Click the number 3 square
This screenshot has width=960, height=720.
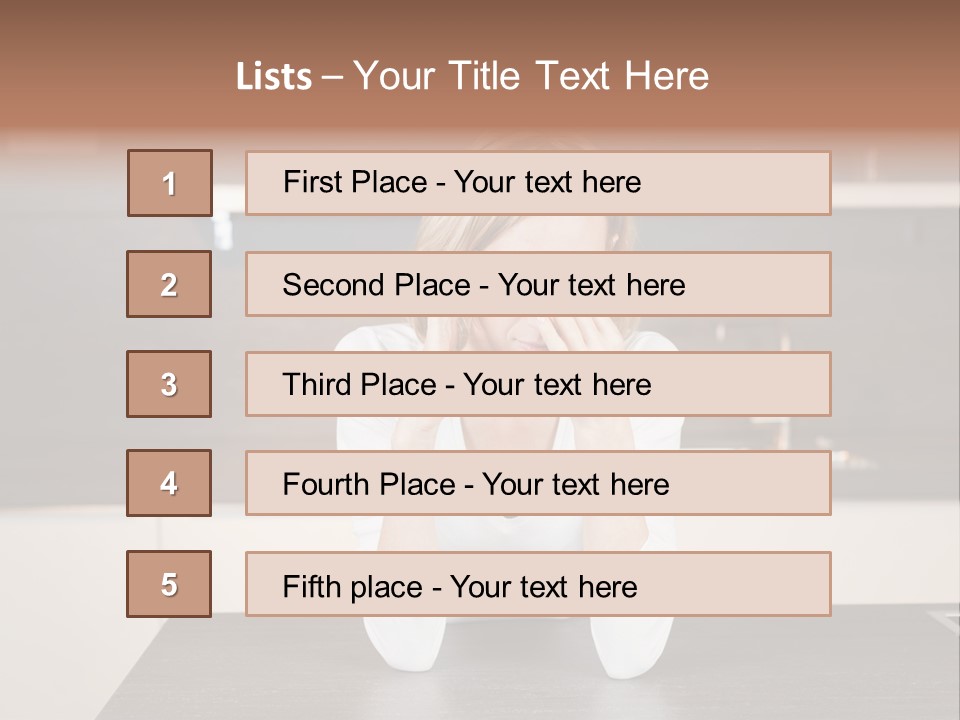pyautogui.click(x=169, y=384)
